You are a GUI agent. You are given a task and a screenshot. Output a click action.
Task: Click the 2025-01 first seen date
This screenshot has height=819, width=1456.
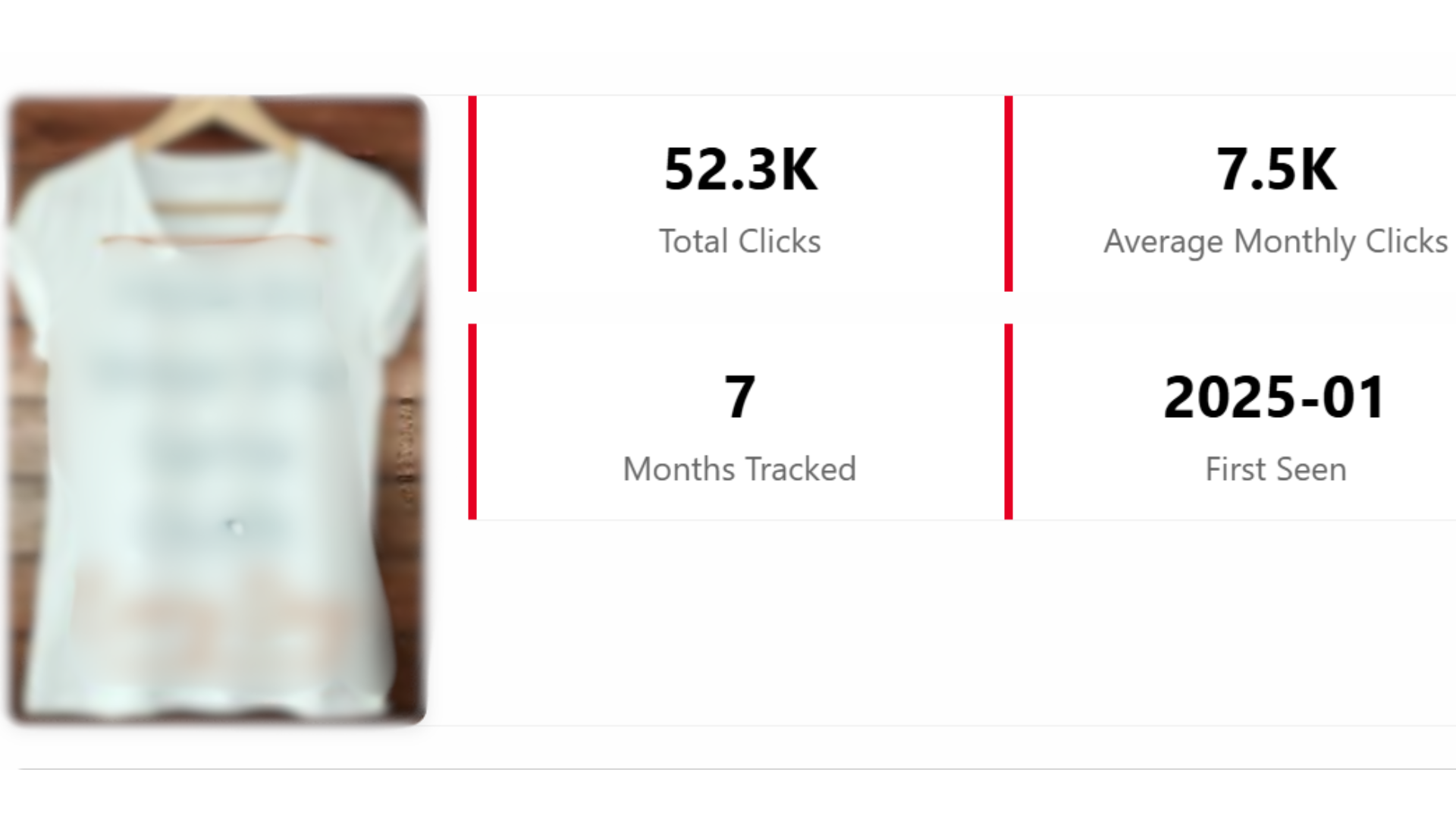[1276, 397]
